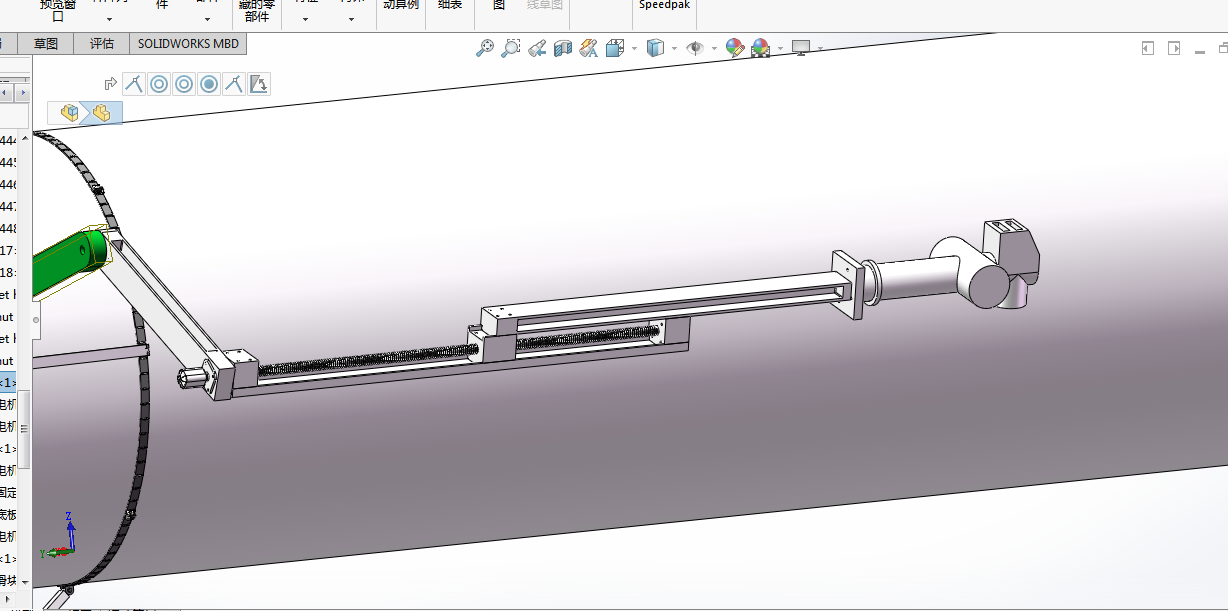Click the Zoom to Fit icon

485,48
